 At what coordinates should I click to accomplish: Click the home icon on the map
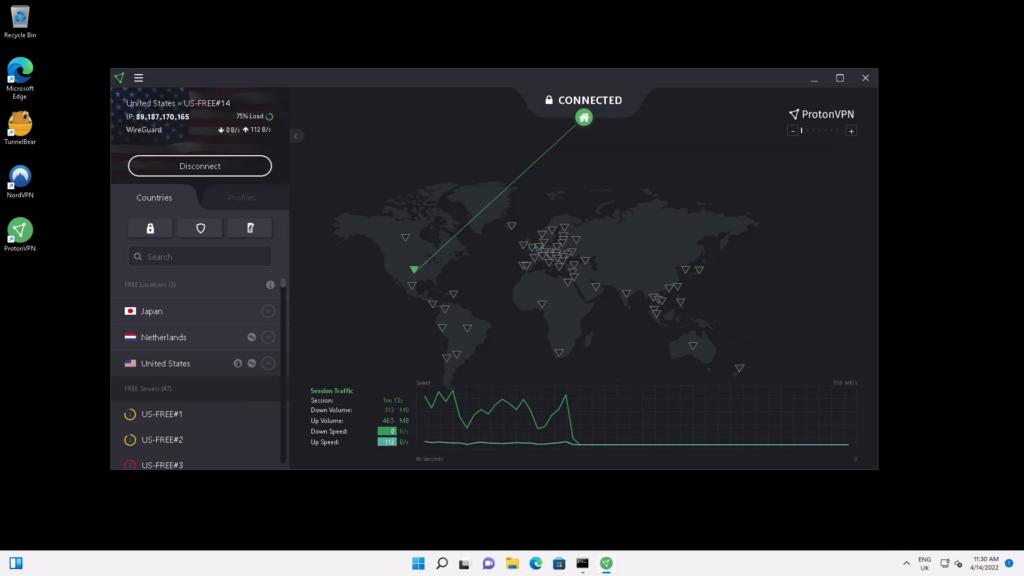(584, 118)
